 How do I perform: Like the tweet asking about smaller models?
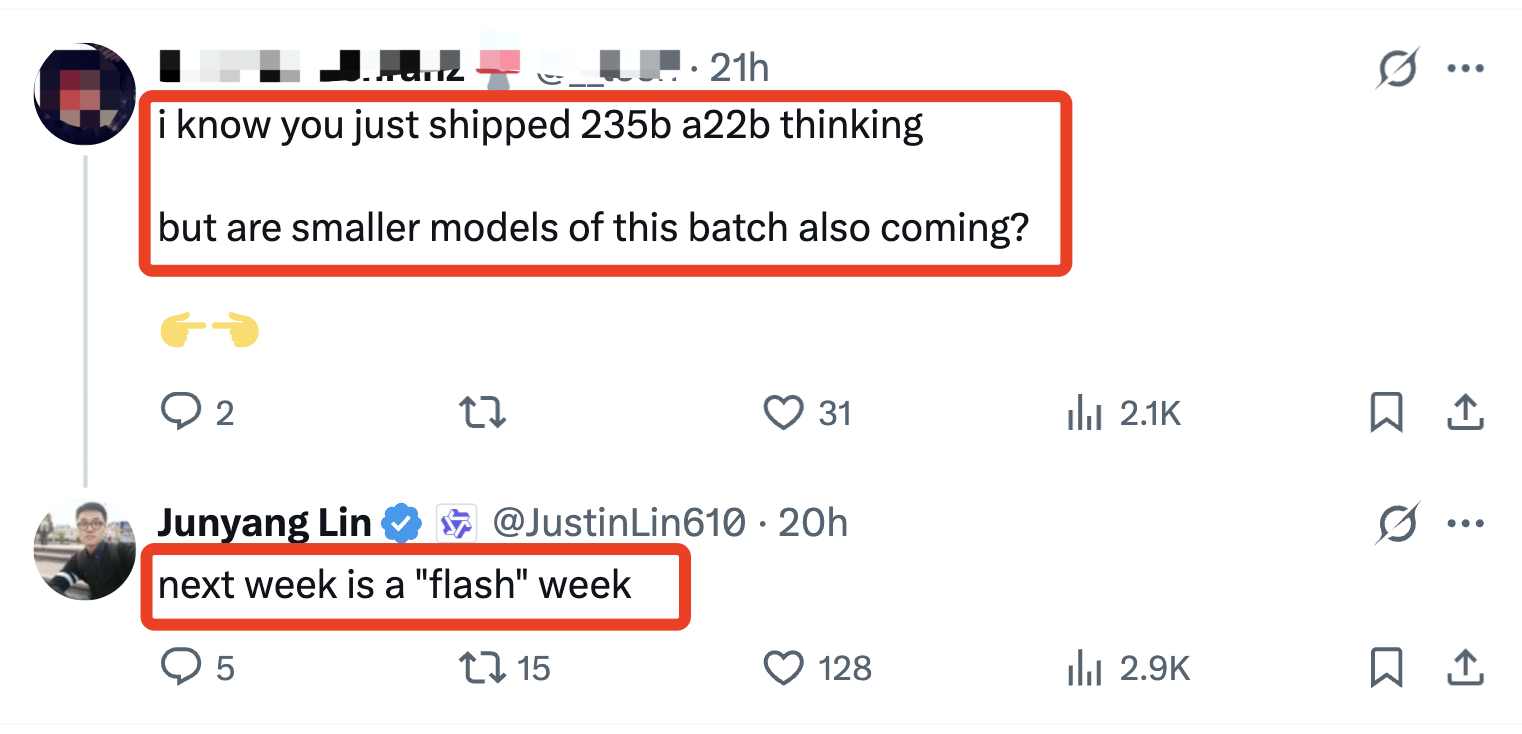point(784,412)
